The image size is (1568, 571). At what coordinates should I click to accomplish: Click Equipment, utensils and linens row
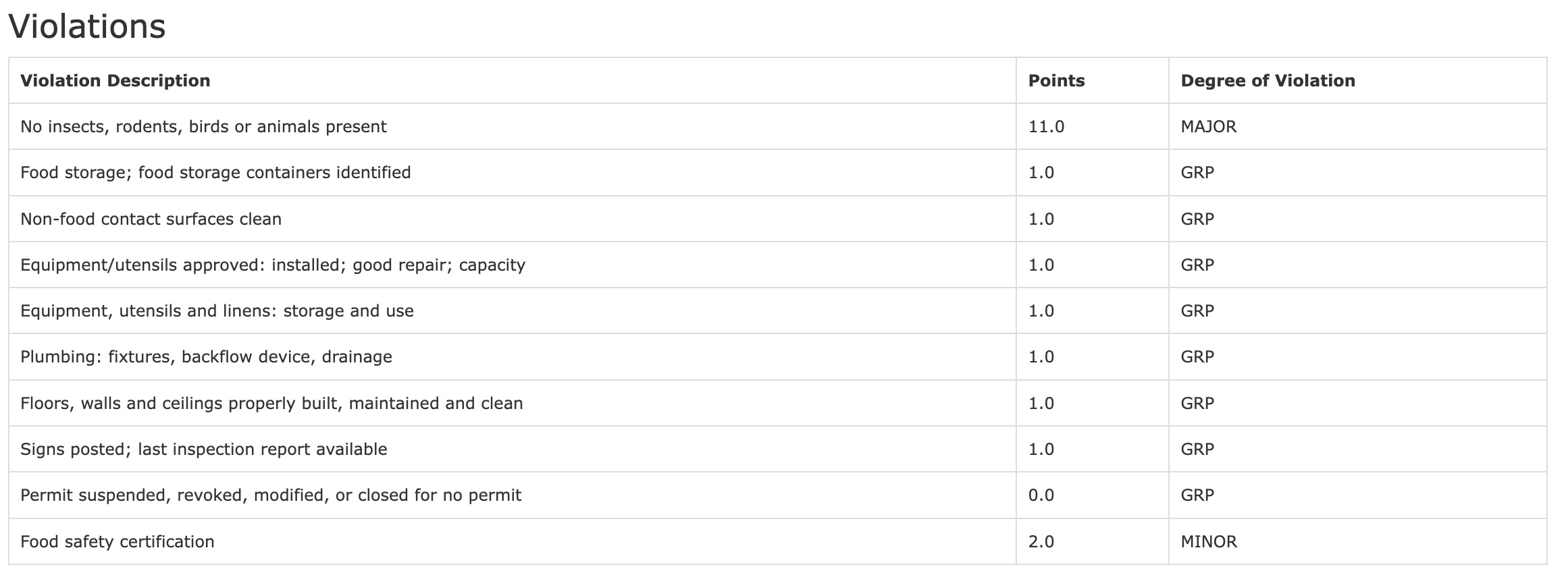tap(217, 311)
